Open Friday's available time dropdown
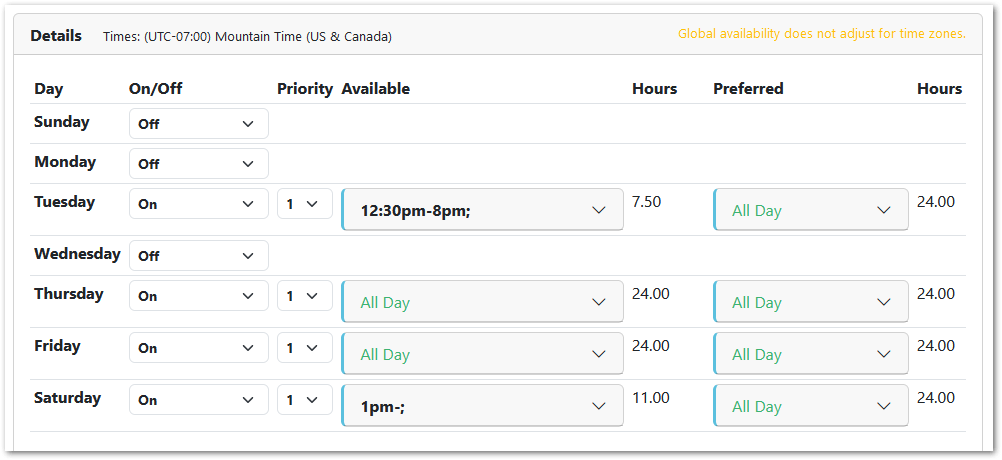1002x460 pixels. [482, 354]
